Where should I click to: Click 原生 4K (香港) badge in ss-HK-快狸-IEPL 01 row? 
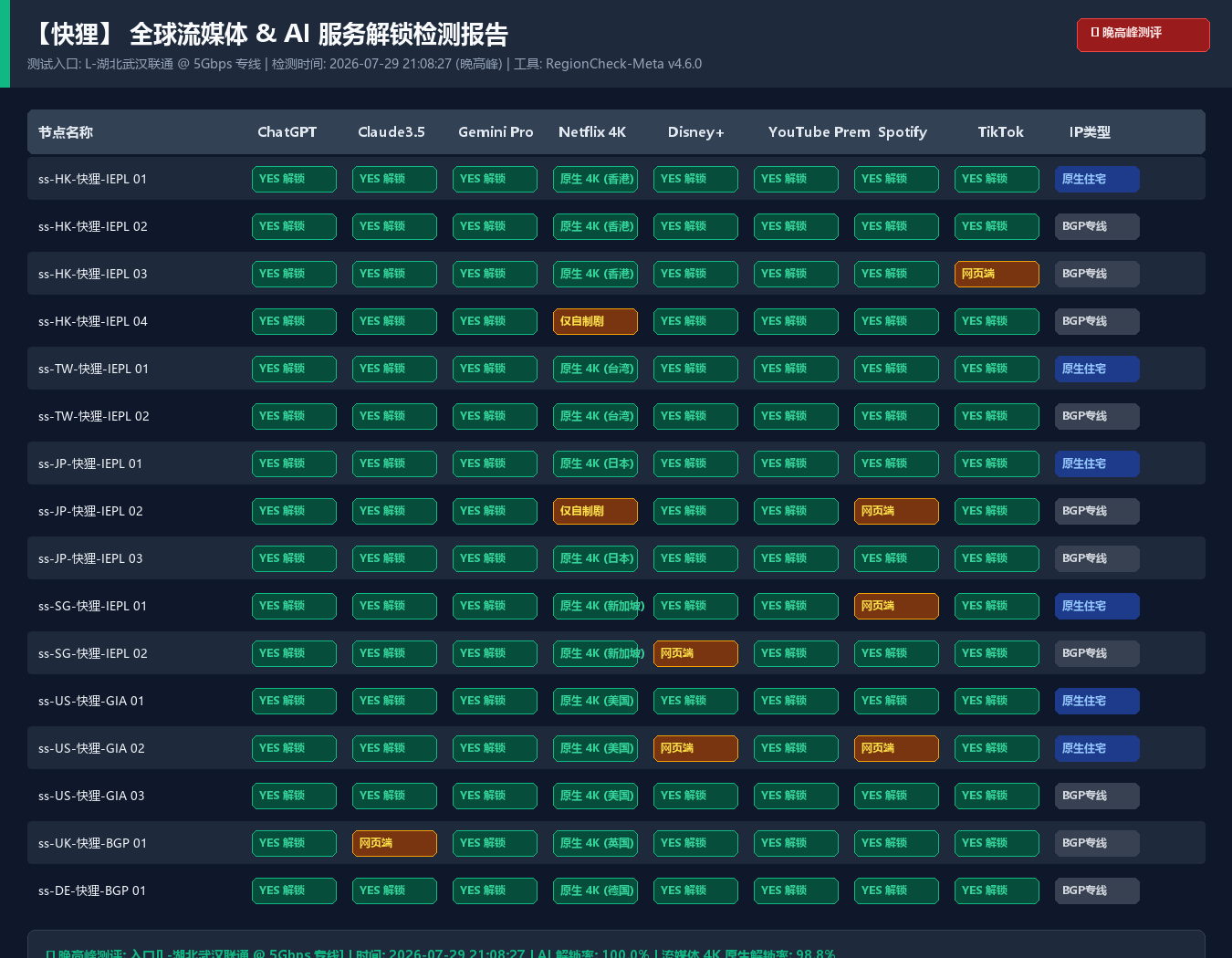point(595,179)
